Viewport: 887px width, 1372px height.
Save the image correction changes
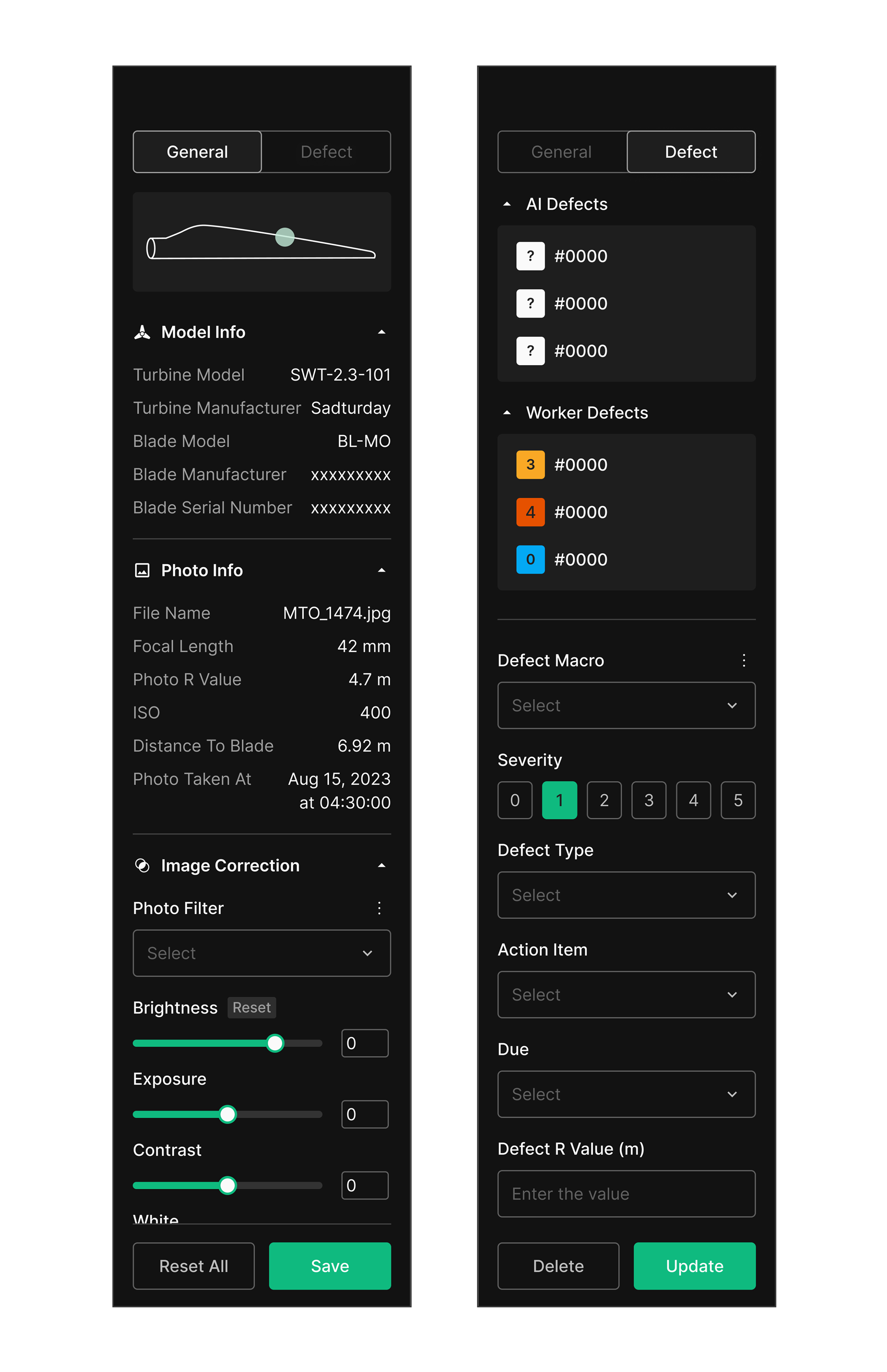[329, 1266]
